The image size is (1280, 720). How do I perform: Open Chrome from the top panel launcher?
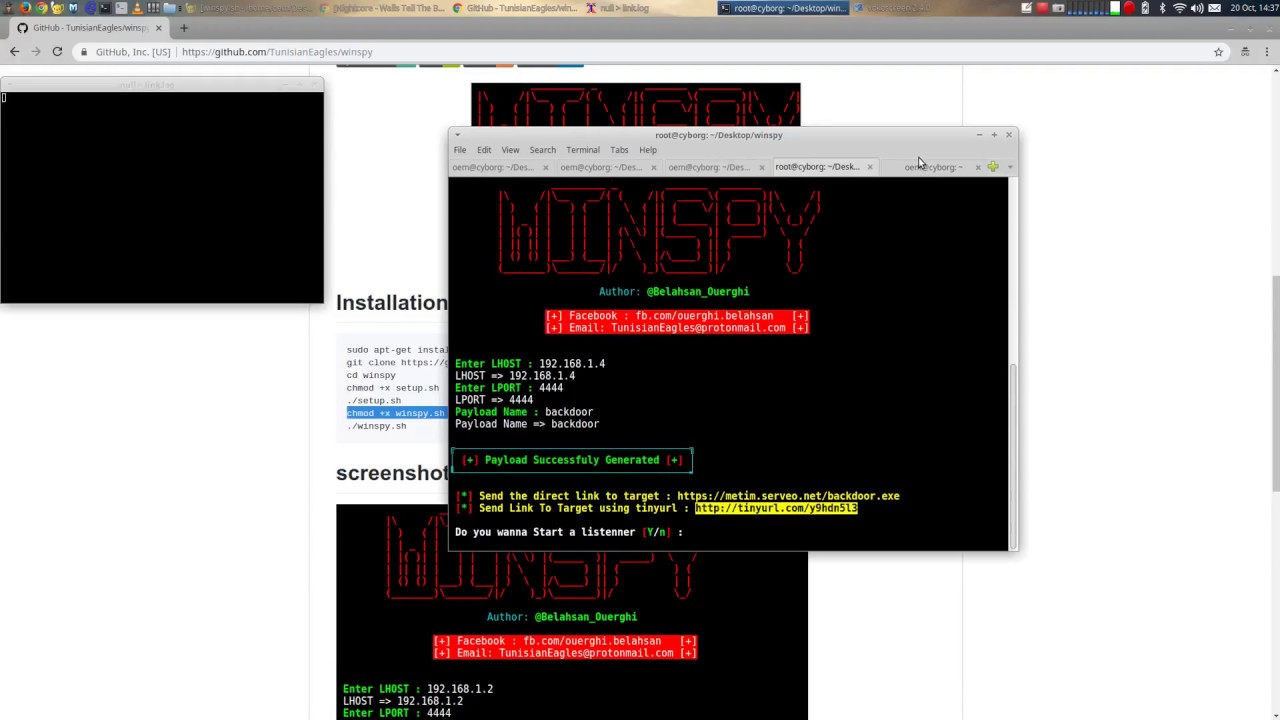click(41, 8)
